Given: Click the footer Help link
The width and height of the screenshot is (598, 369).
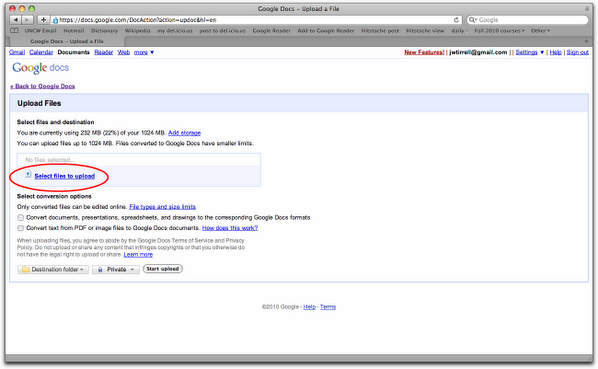Looking at the screenshot, I should [x=309, y=307].
